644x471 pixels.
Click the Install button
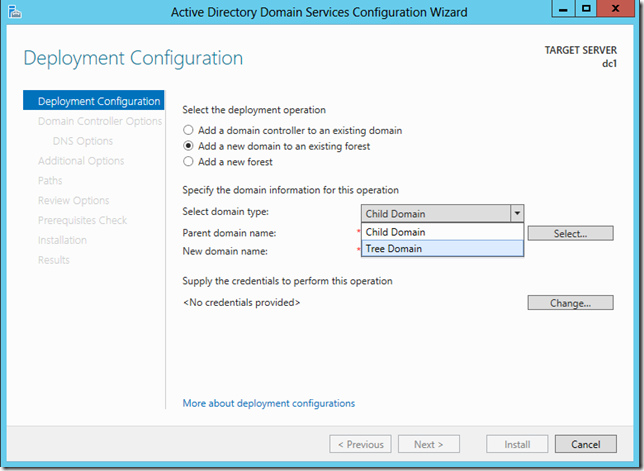pos(517,444)
